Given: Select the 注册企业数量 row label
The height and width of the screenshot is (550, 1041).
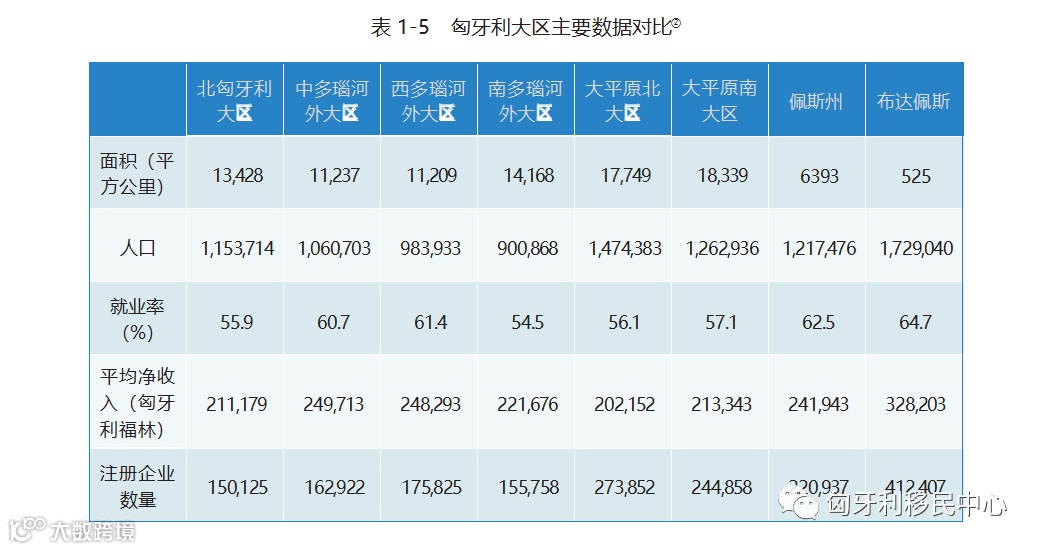Looking at the screenshot, I should [x=137, y=486].
